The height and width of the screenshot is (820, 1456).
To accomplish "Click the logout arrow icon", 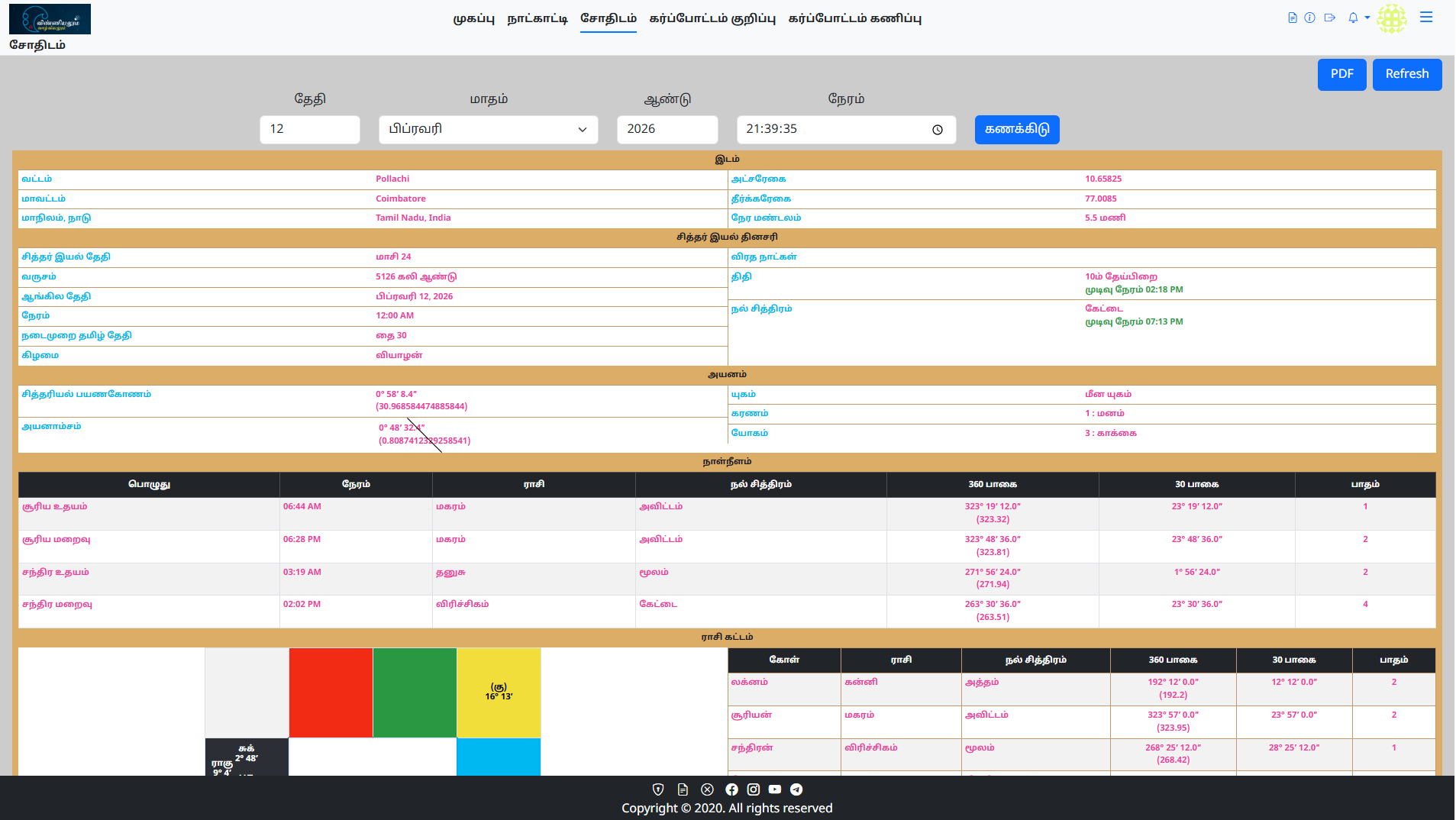I will click(1330, 18).
